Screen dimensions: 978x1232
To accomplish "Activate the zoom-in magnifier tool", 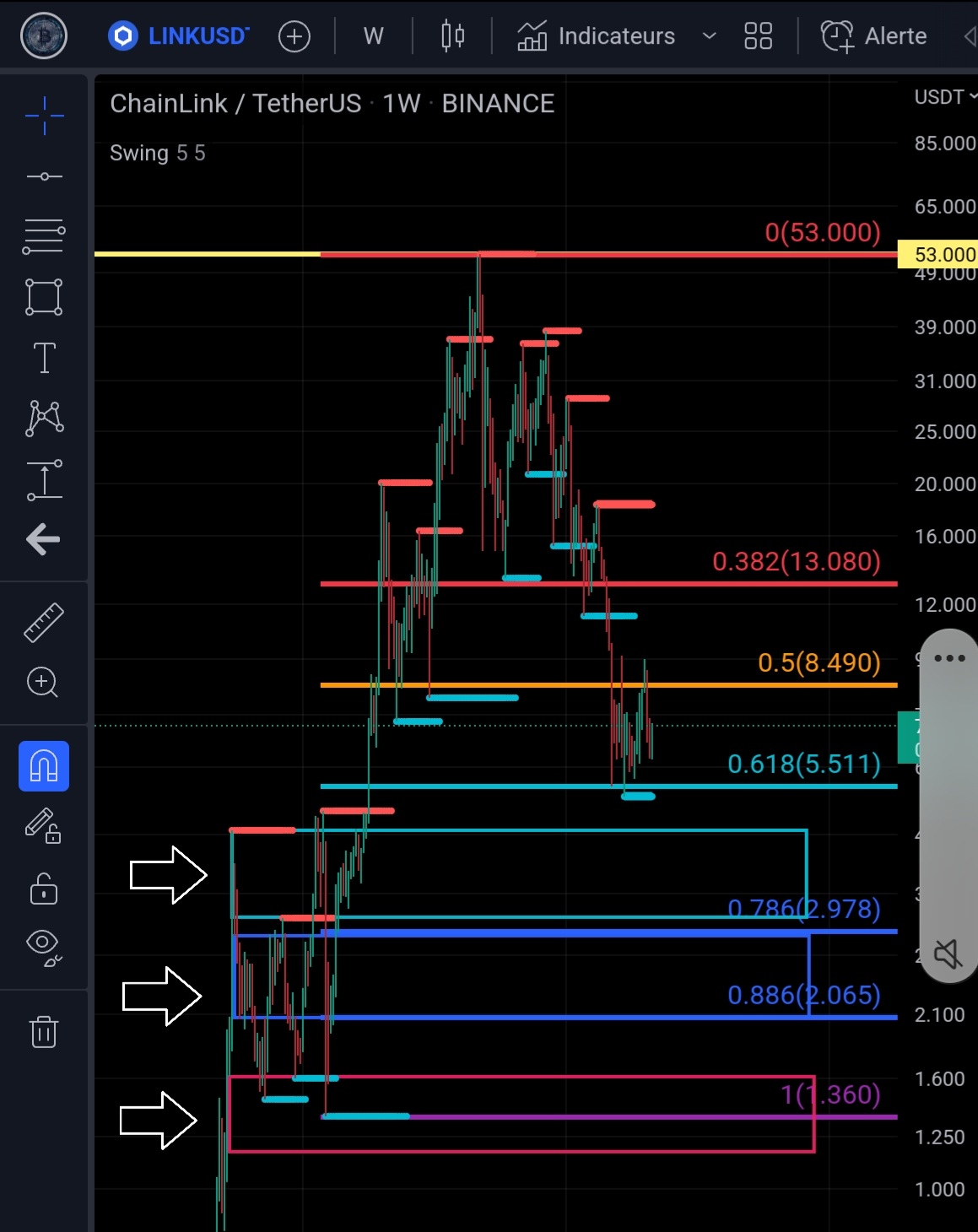I will [43, 682].
